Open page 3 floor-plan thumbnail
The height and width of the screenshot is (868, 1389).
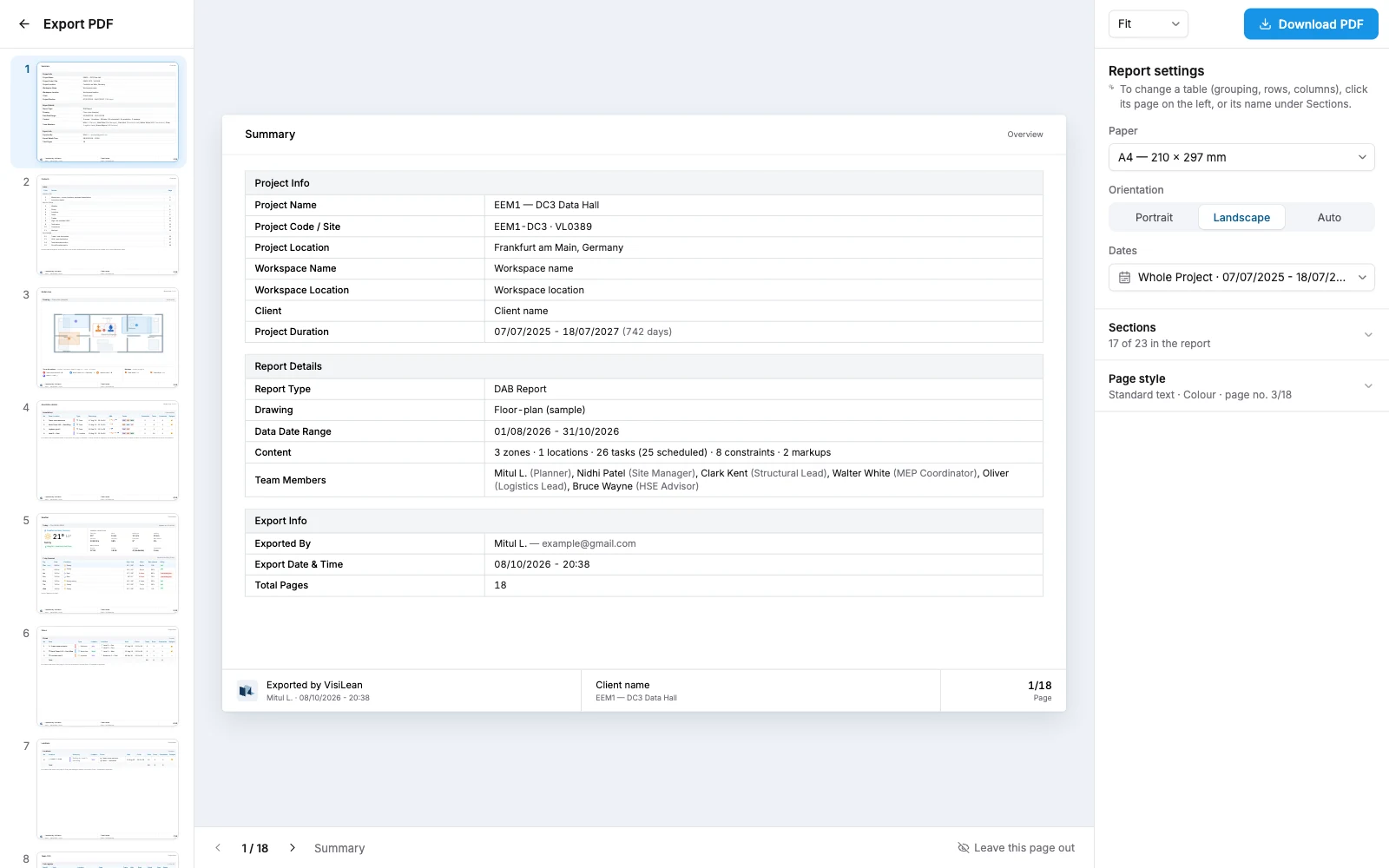[x=108, y=338]
